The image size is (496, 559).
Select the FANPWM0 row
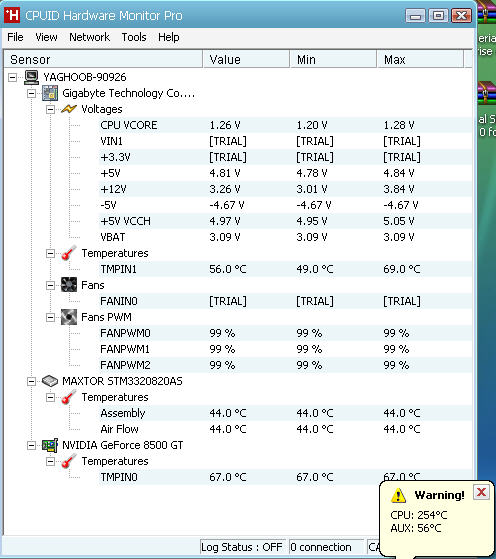coord(285,333)
